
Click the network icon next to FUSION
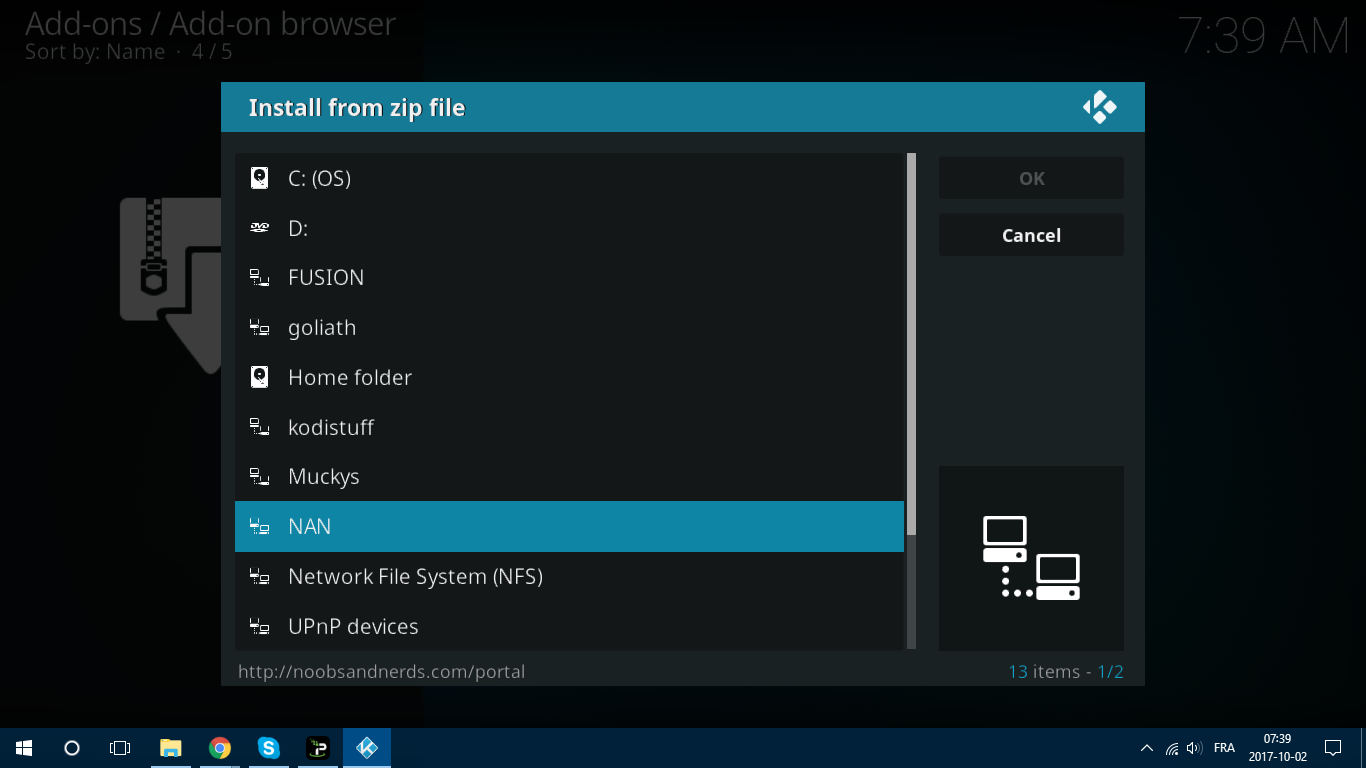point(259,278)
